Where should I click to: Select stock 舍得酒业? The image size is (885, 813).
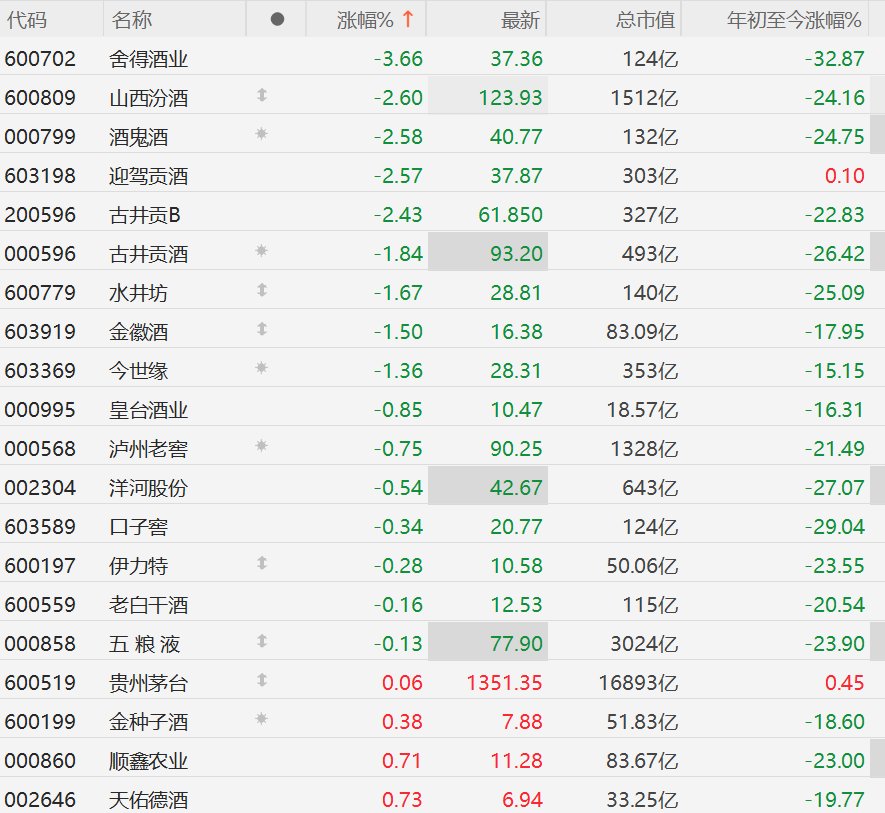click(x=148, y=59)
